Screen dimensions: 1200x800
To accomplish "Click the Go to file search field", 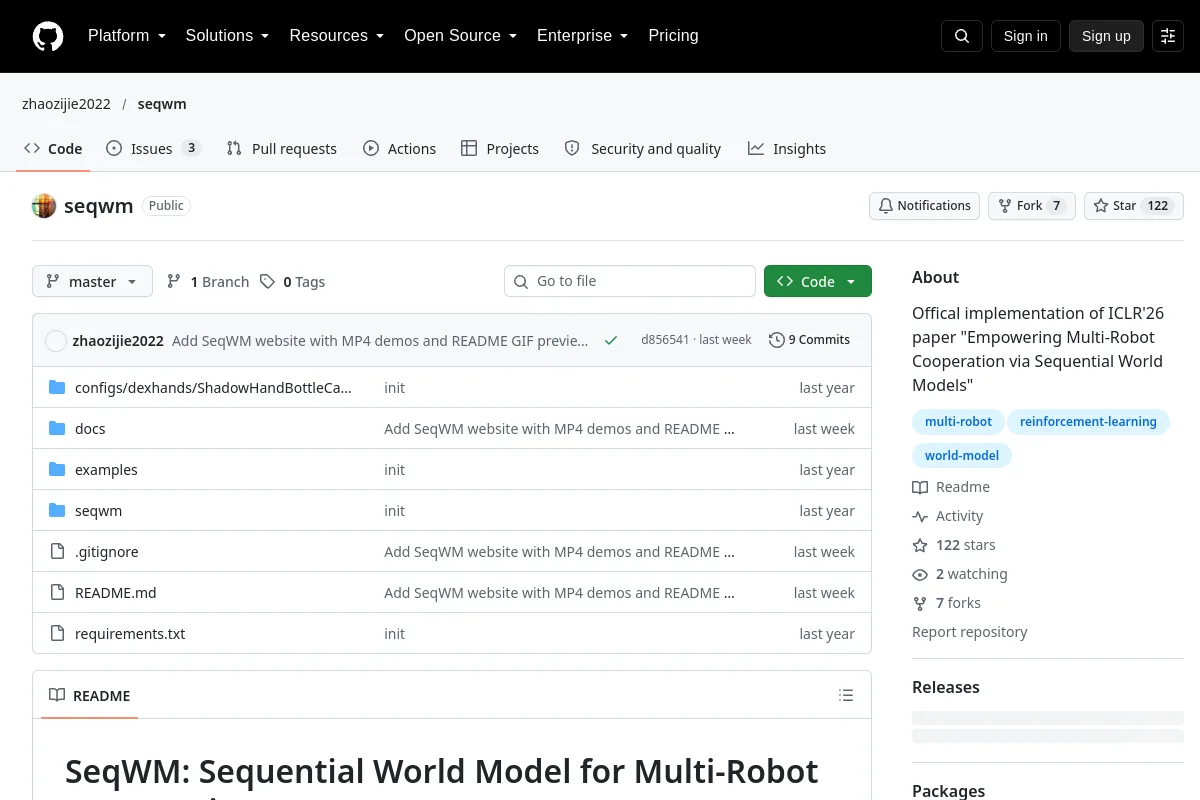I will pos(630,281).
